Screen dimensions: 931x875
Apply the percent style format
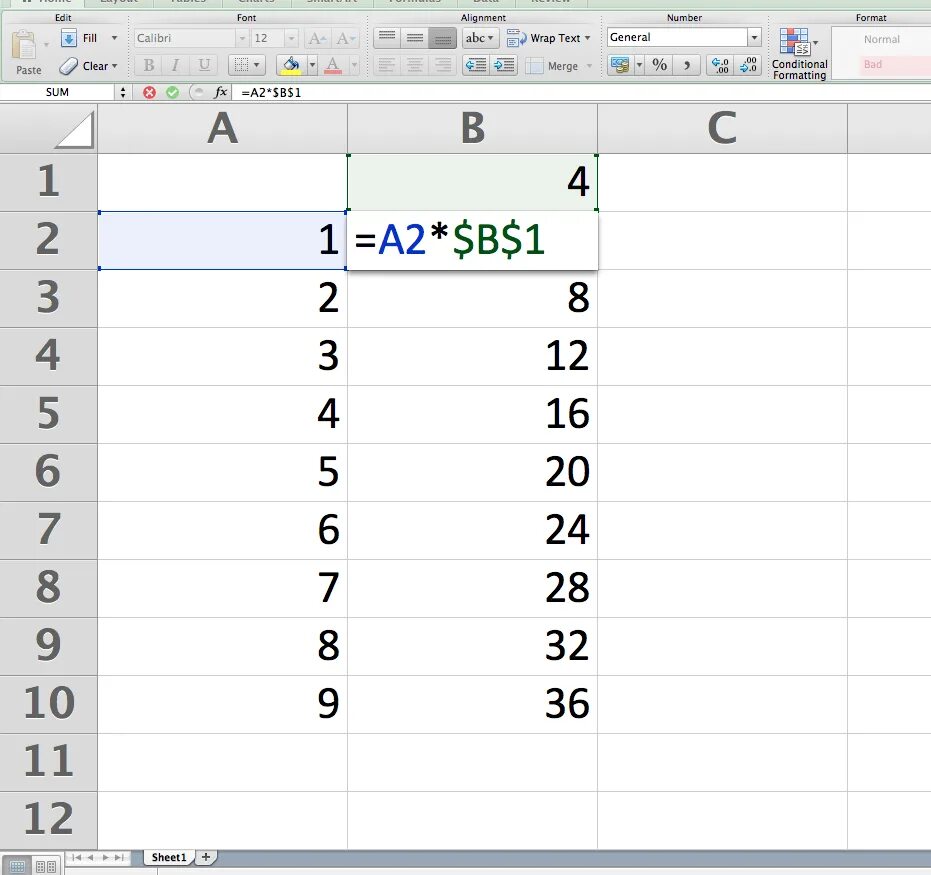660,65
